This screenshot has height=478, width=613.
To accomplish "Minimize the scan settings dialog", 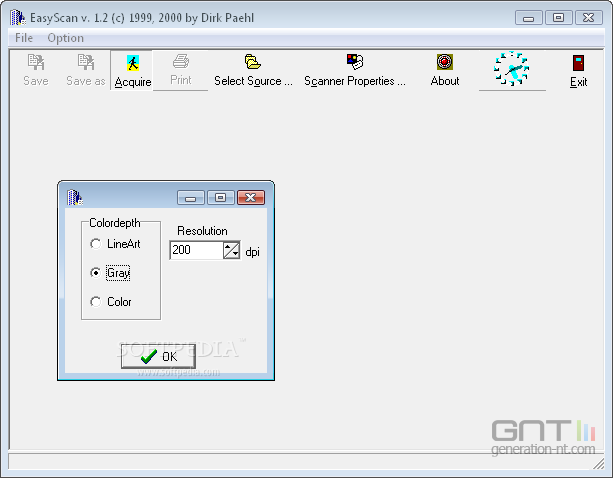I will pos(190,197).
